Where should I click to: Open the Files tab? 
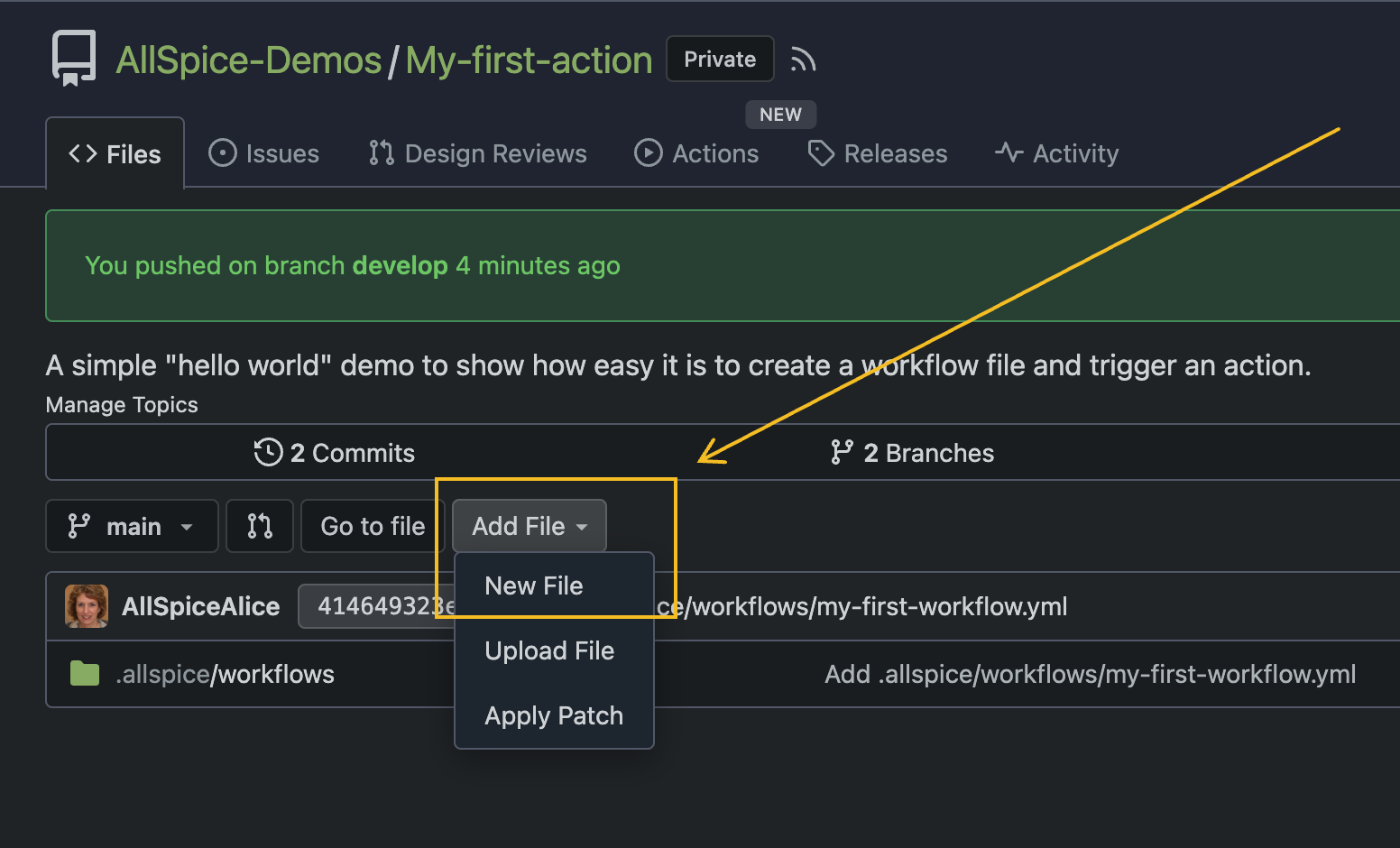pyautogui.click(x=115, y=154)
